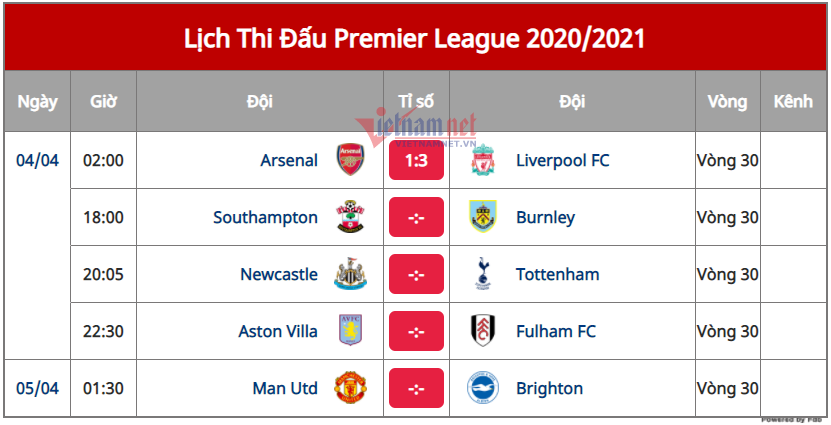Select the Tỉ số column header

coord(417,101)
